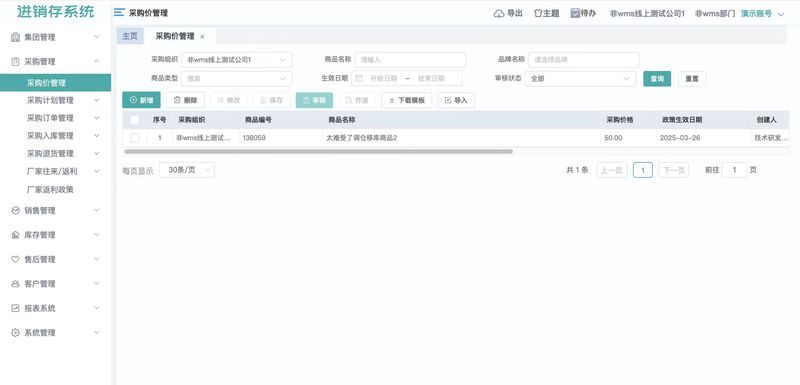Click the 采购管理 clipboard icon in sidebar
The height and width of the screenshot is (385, 800).
15,62
